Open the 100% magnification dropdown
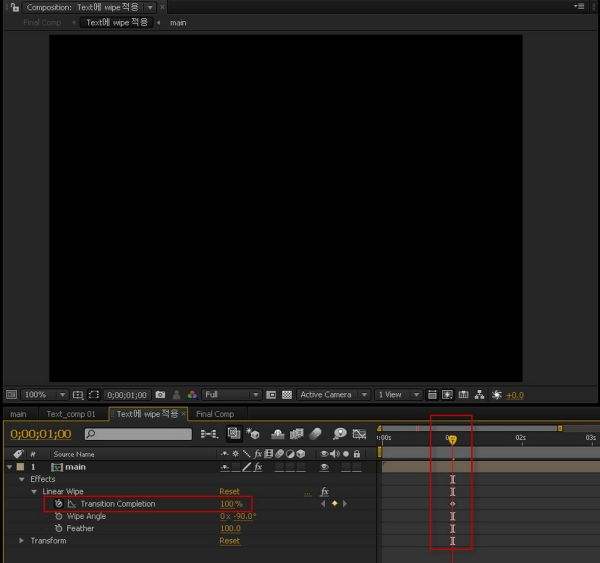Viewport: 600px width, 563px height. (x=43, y=395)
